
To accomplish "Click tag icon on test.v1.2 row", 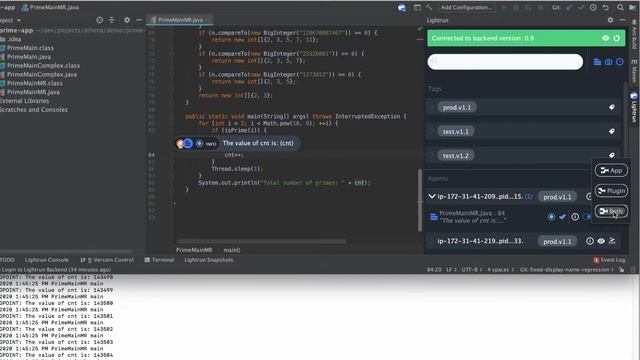I will (x=611, y=155).
